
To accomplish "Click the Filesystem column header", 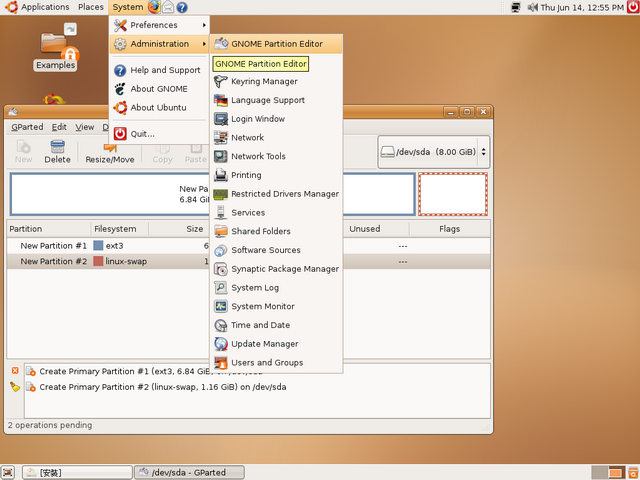I will [119, 229].
